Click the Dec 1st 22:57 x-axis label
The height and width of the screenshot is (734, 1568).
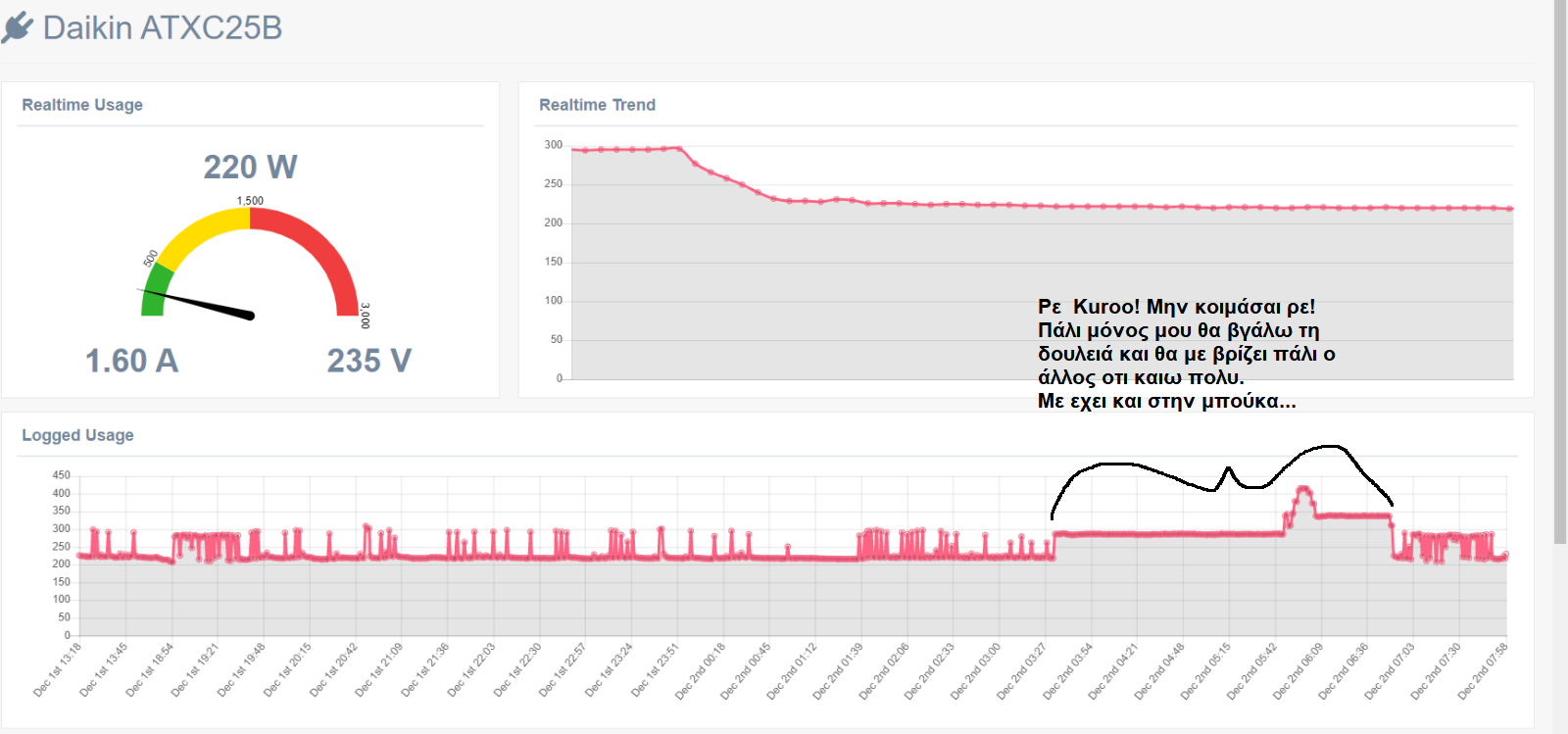[563, 669]
